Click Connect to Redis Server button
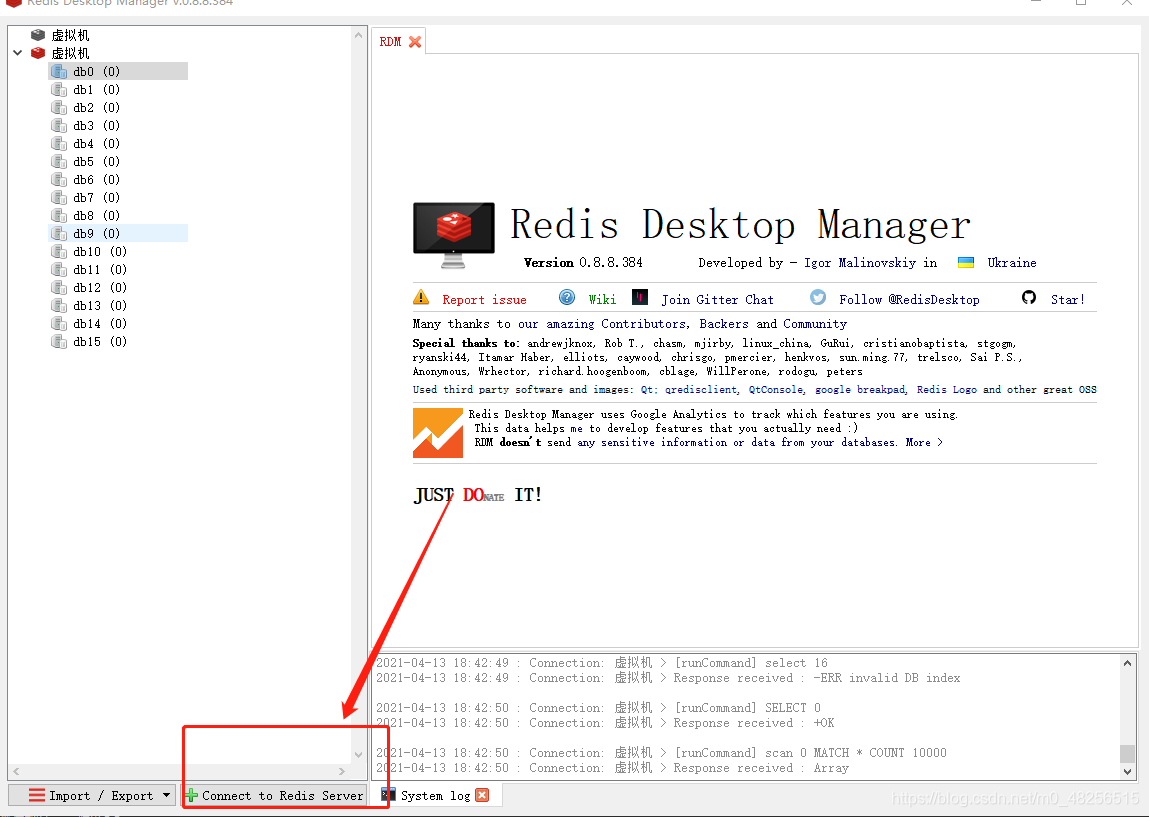 [x=274, y=796]
